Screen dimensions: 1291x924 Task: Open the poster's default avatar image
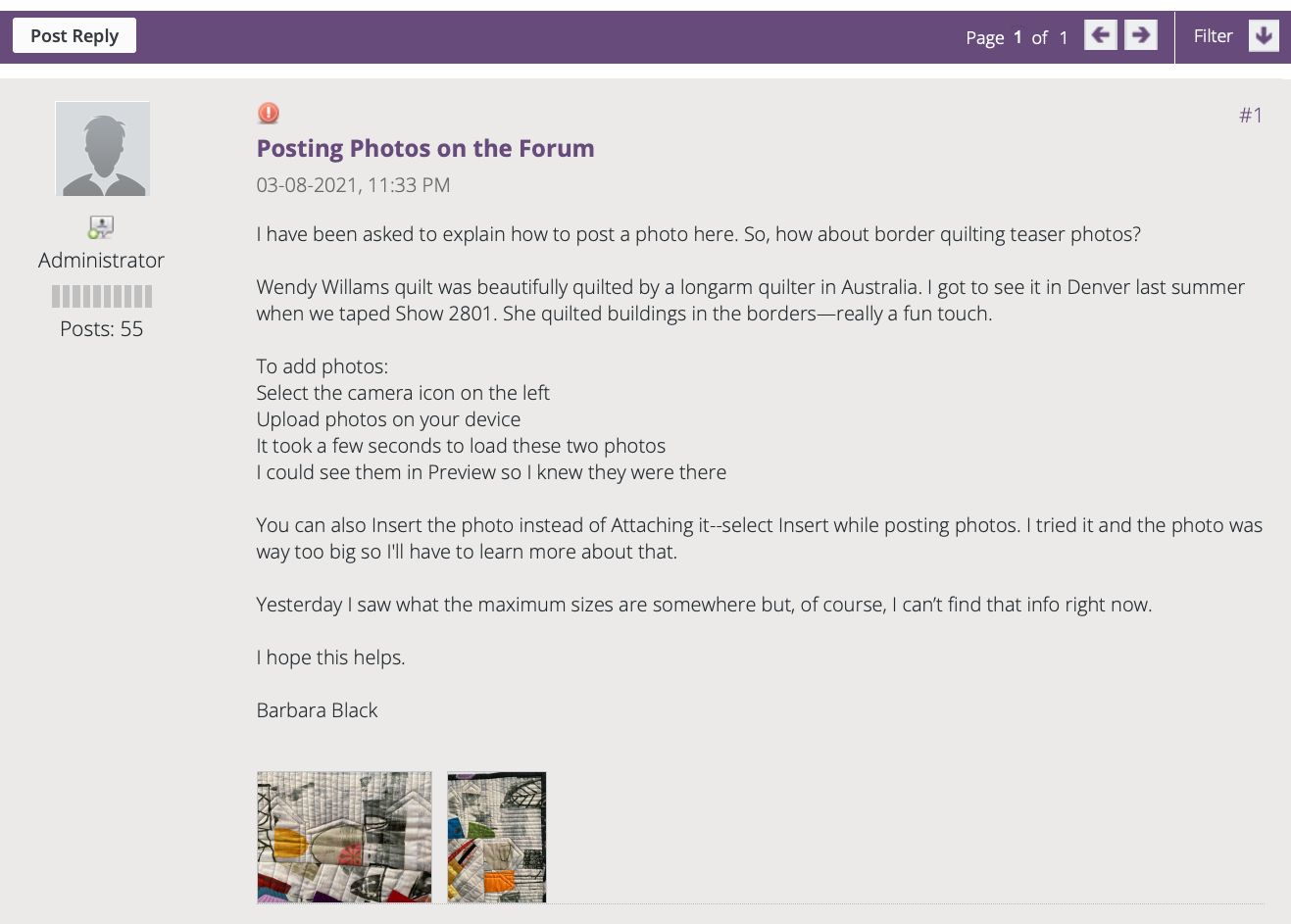click(103, 149)
